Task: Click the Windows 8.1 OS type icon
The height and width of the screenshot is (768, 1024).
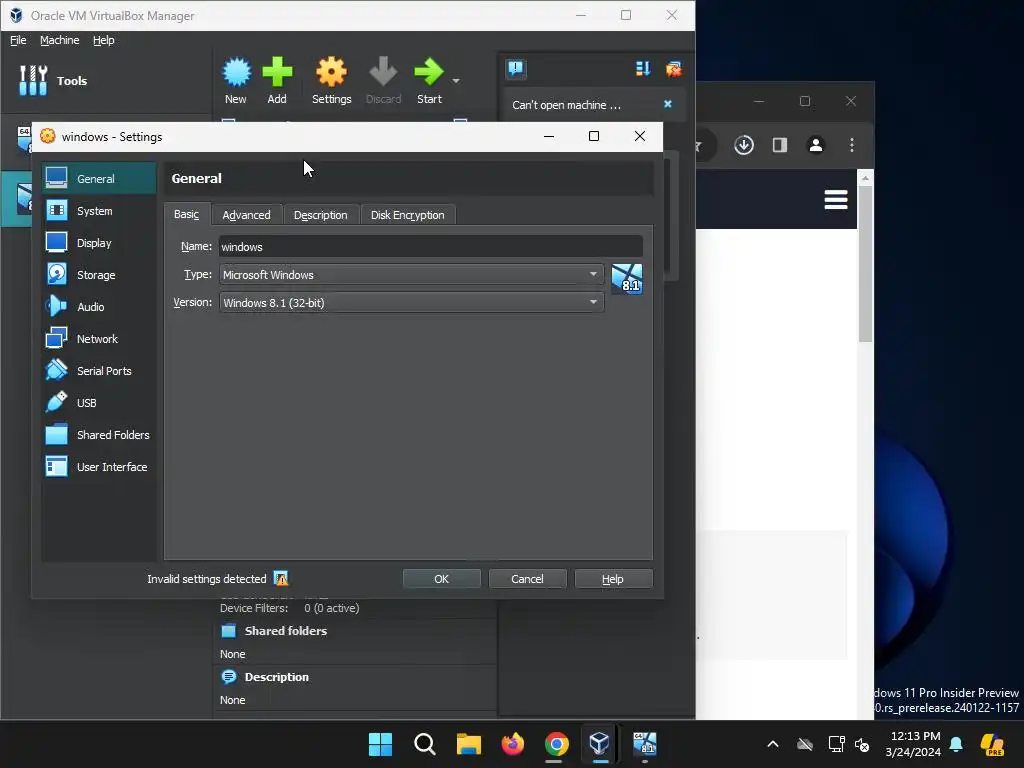Action: coord(627,279)
